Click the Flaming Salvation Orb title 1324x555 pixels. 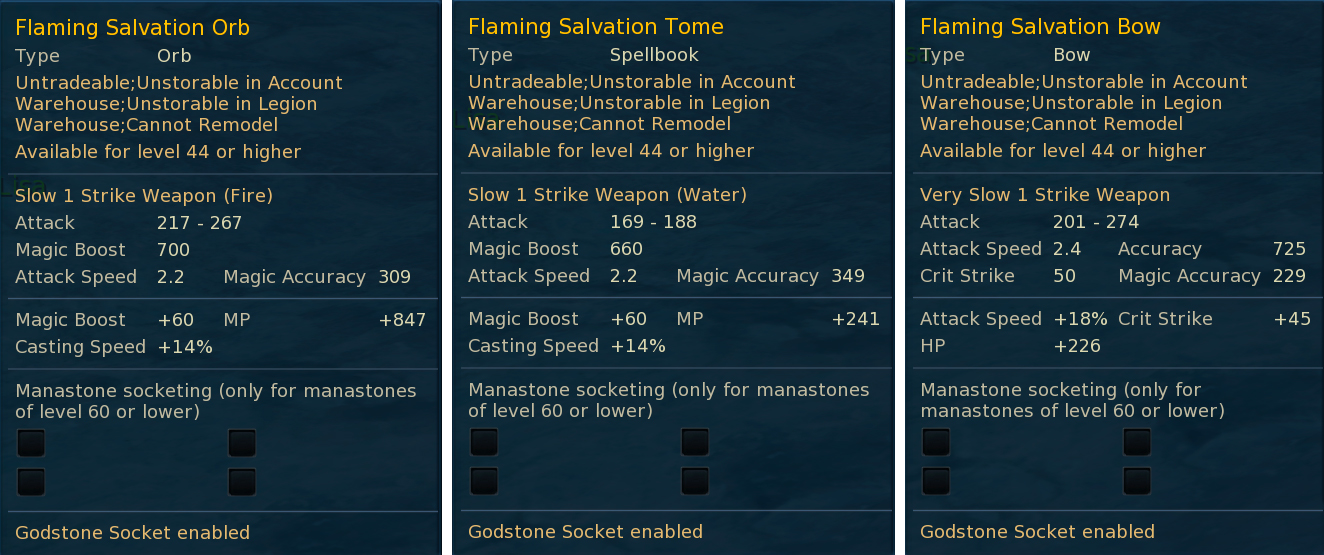click(133, 27)
